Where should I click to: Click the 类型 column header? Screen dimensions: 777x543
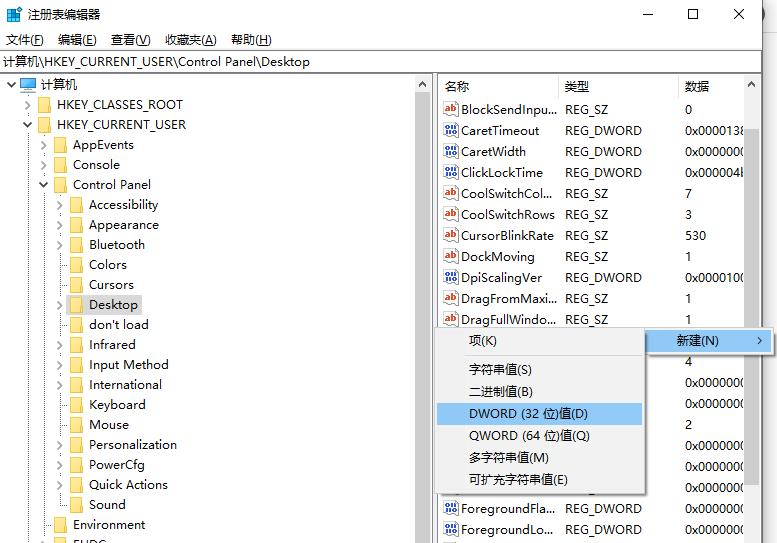[x=577, y=87]
